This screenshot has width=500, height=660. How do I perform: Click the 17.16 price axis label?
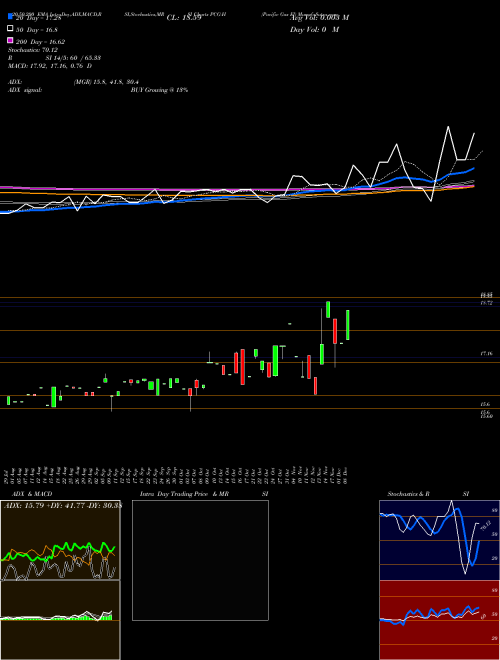[487, 354]
